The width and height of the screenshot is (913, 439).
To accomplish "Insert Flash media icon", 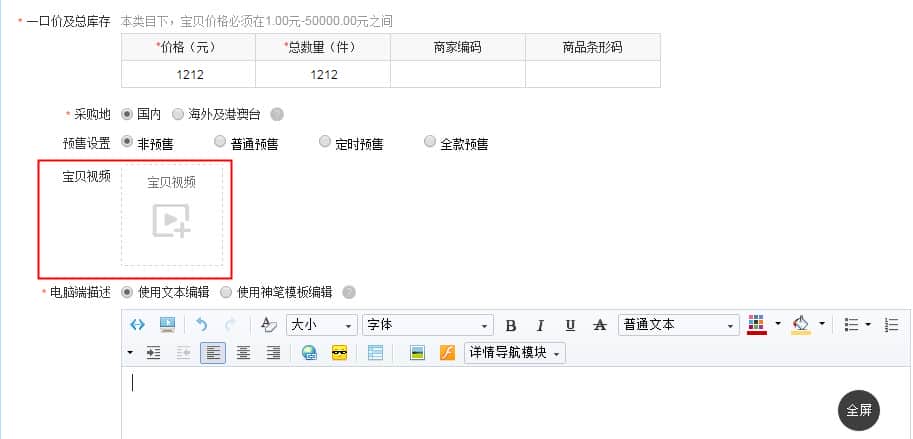I will (447, 353).
